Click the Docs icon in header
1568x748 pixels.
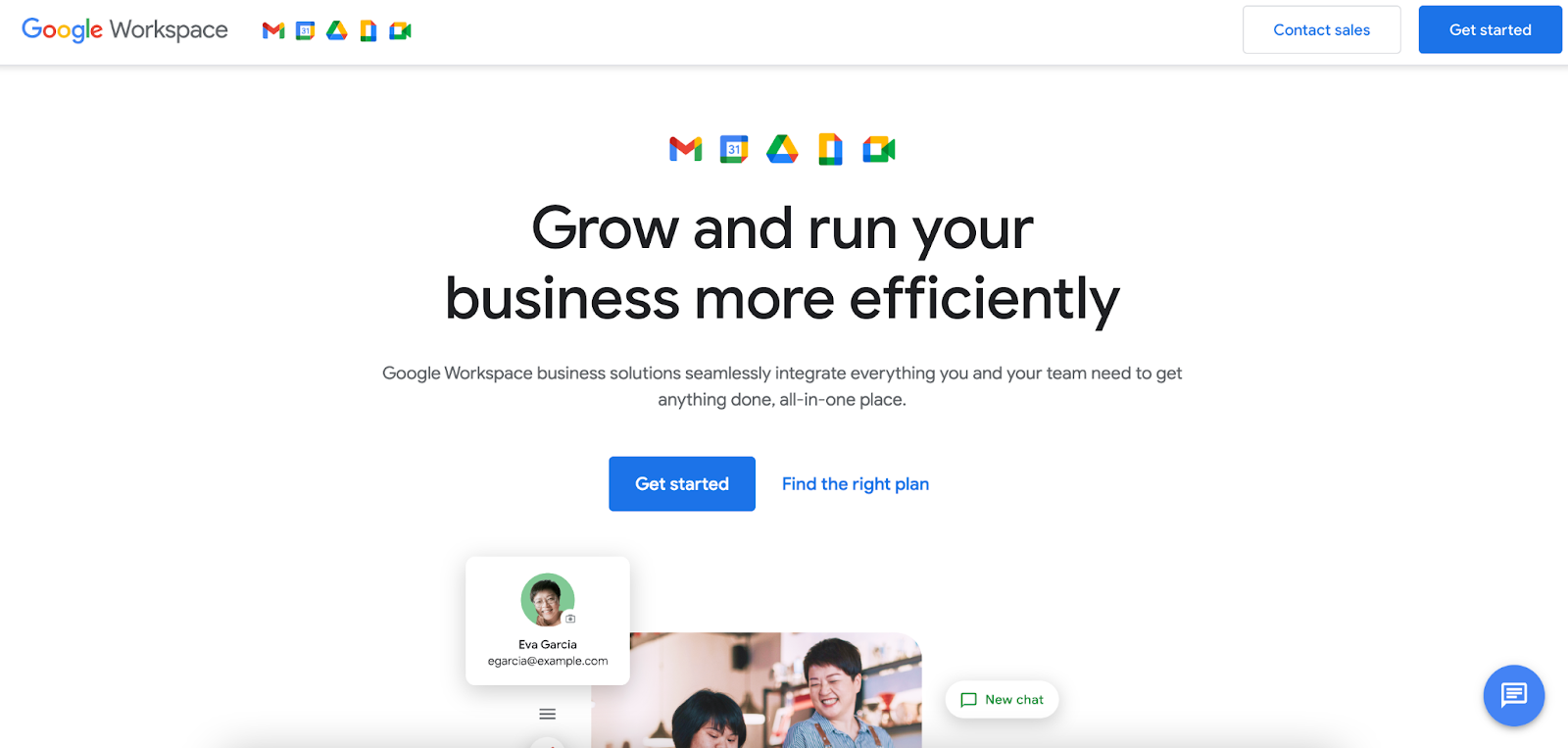tap(368, 31)
